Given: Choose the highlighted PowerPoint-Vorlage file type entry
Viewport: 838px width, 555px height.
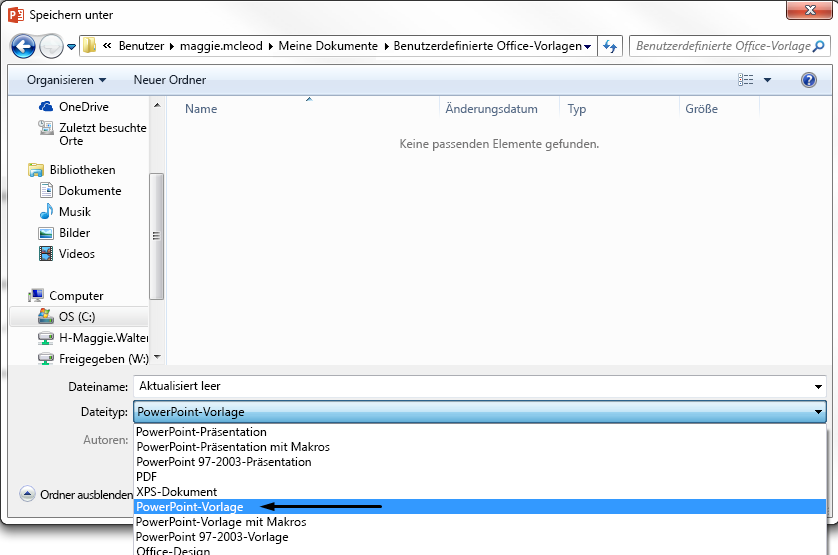Looking at the screenshot, I should click(479, 506).
